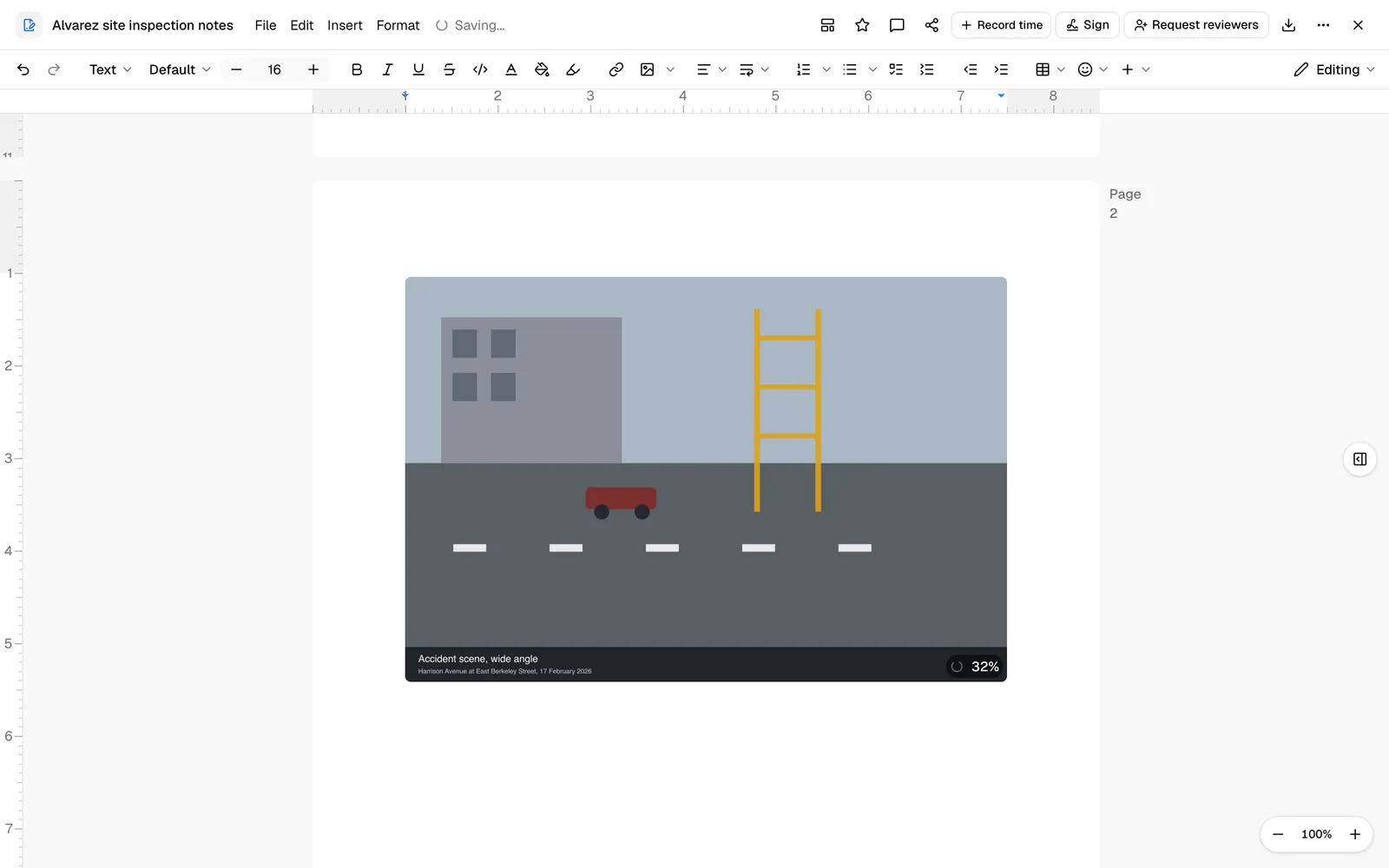Open the Default font dropdown
Image resolution: width=1389 pixels, height=868 pixels.
pos(180,69)
